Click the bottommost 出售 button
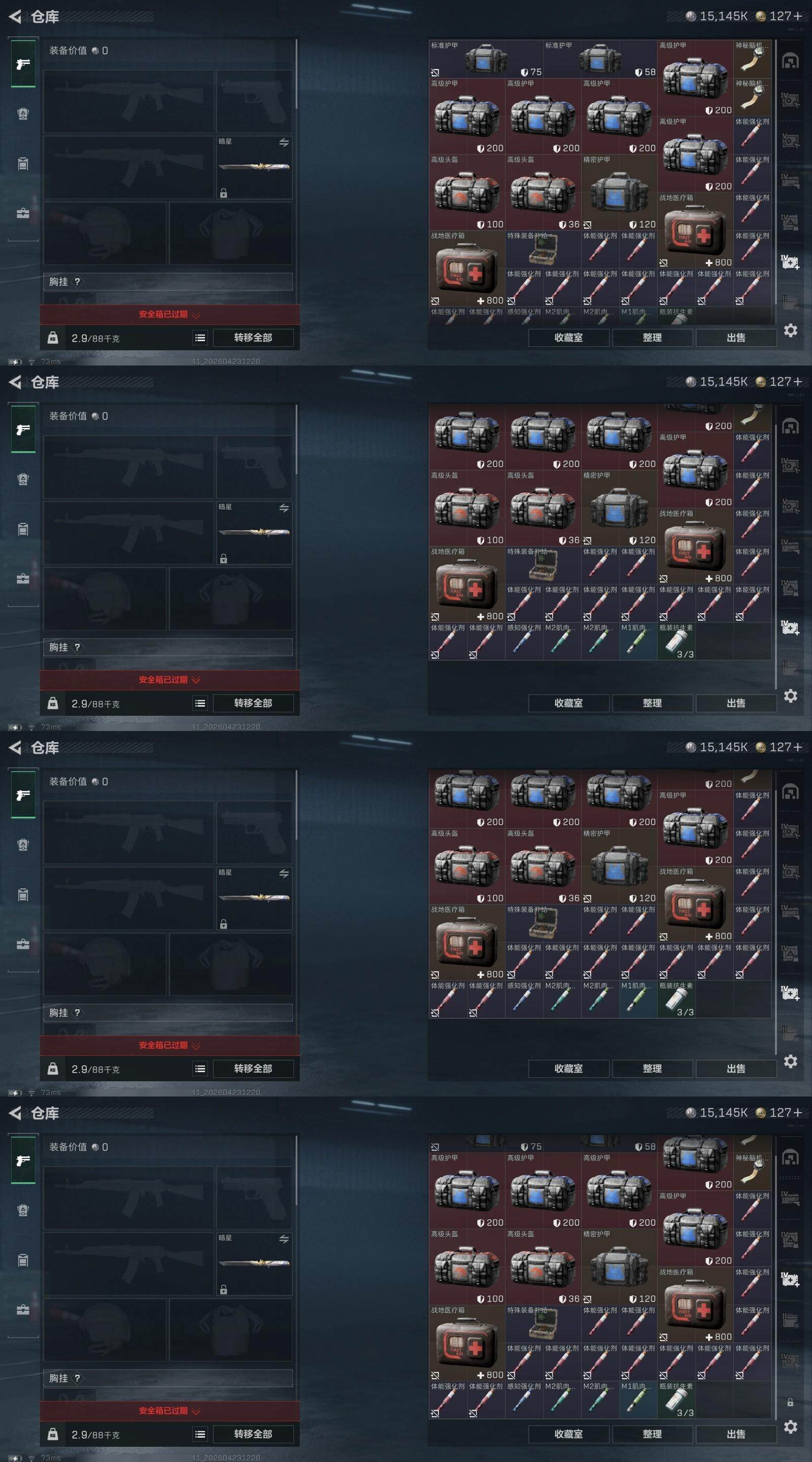The image size is (812, 1462). coord(736,1434)
